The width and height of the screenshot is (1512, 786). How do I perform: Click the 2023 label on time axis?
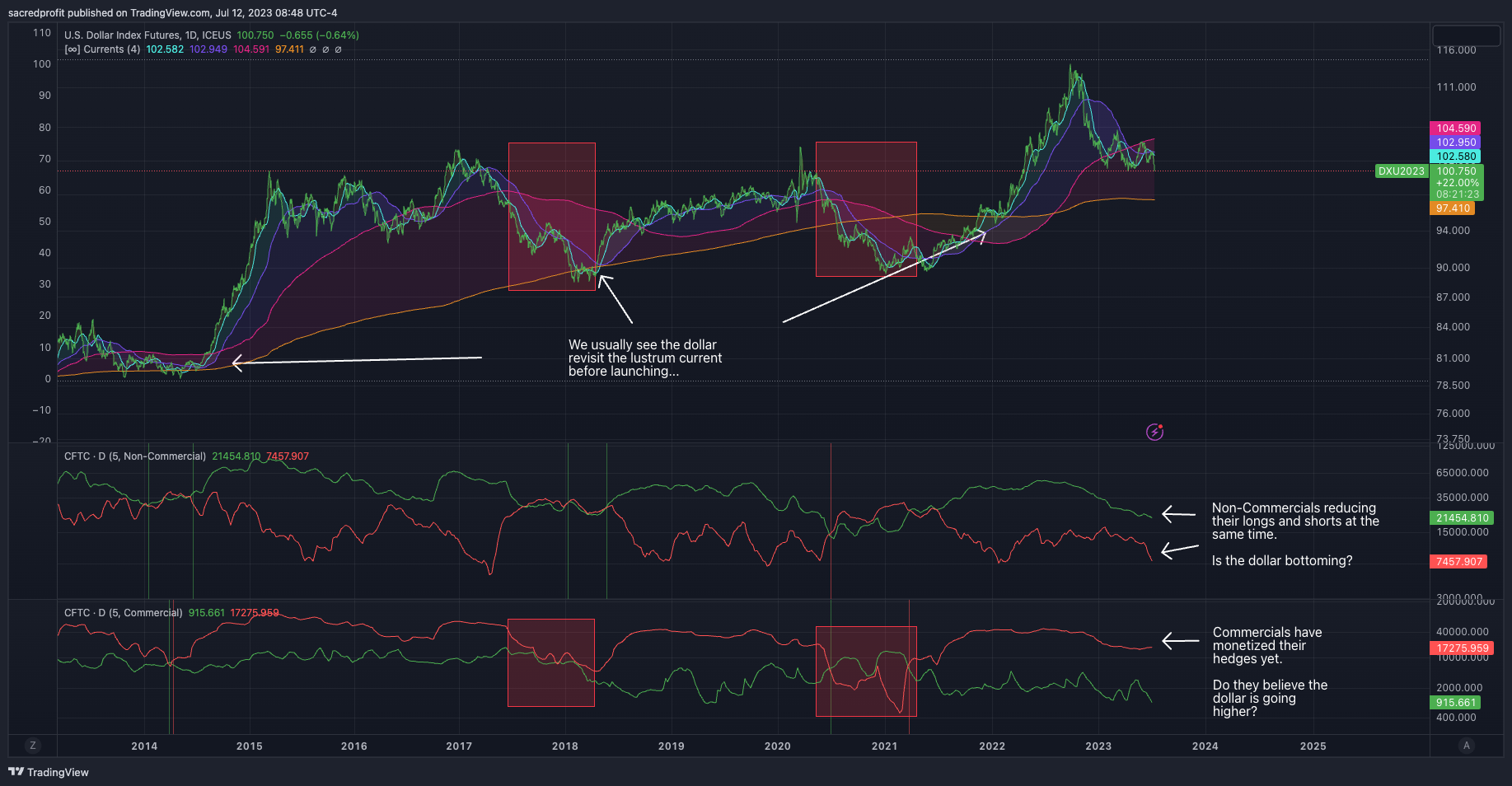(x=1098, y=746)
